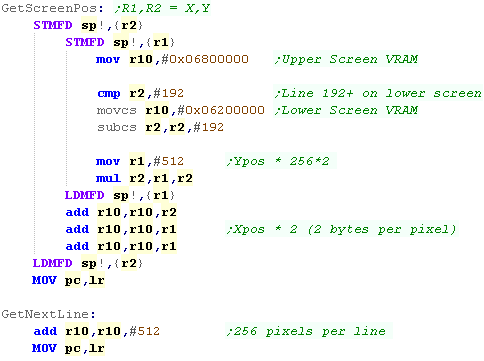The width and height of the screenshot is (484, 361).
Task: Click the hex value 0x06200000
Action: coord(225,110)
